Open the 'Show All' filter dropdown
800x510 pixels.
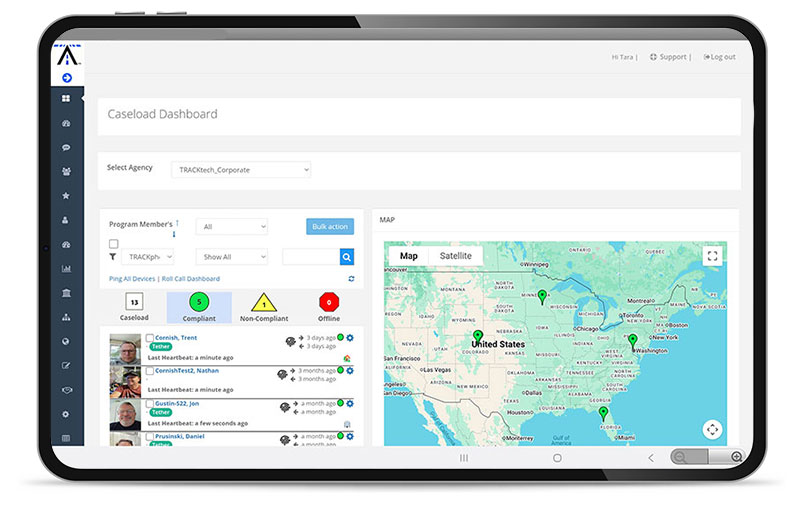231,257
